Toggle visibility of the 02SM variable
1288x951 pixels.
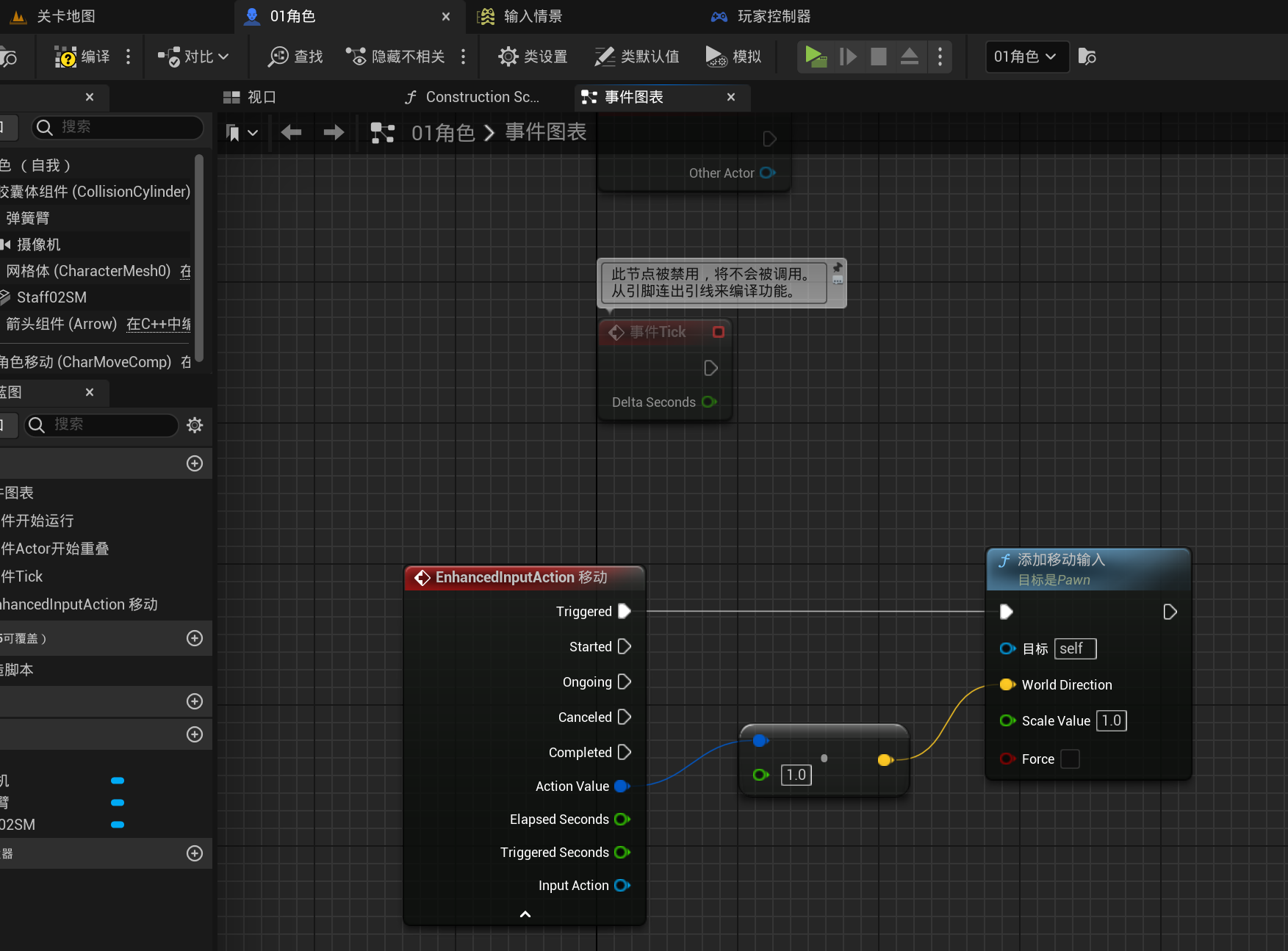[118, 825]
